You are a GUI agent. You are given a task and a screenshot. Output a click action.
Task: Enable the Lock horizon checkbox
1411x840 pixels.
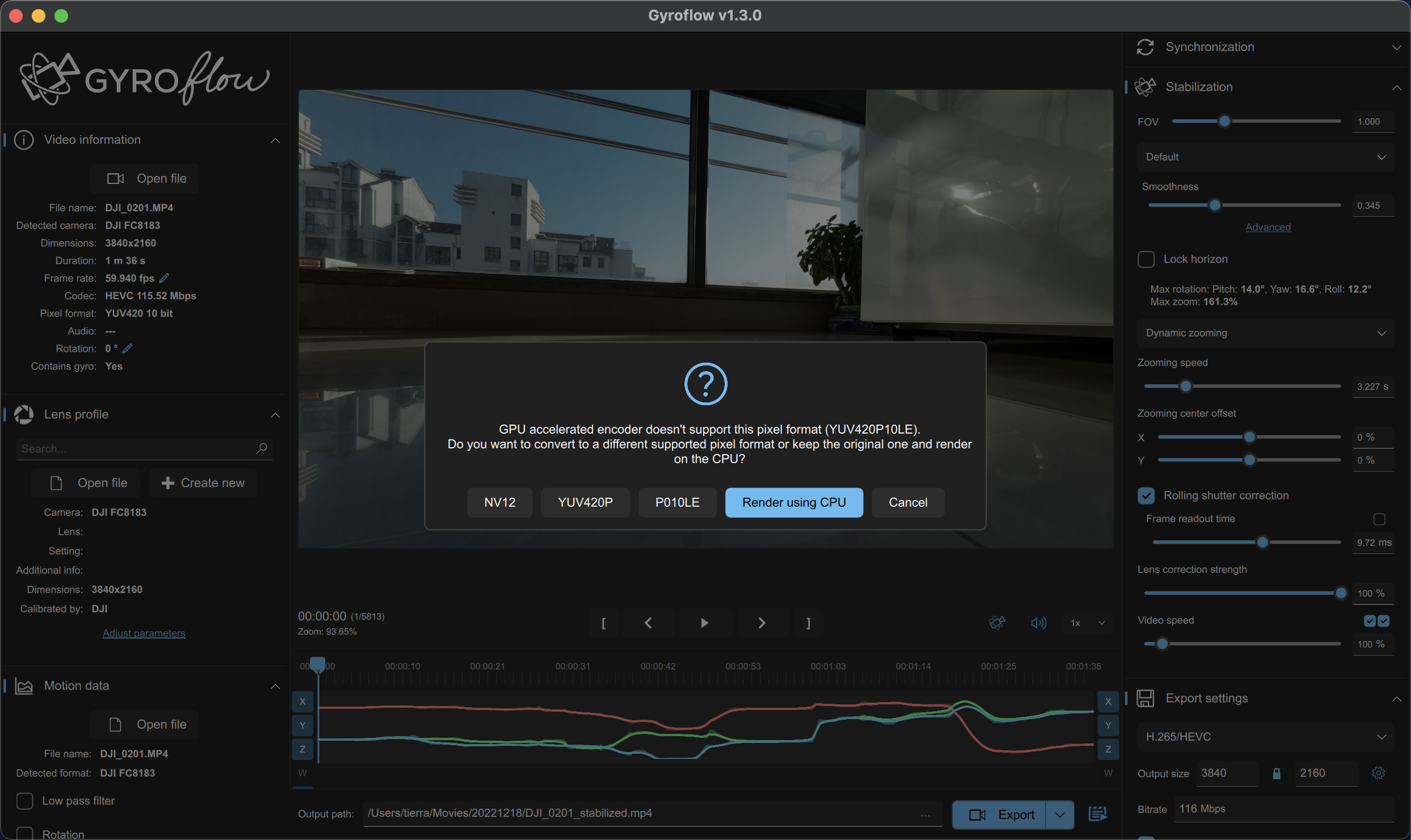1146,259
